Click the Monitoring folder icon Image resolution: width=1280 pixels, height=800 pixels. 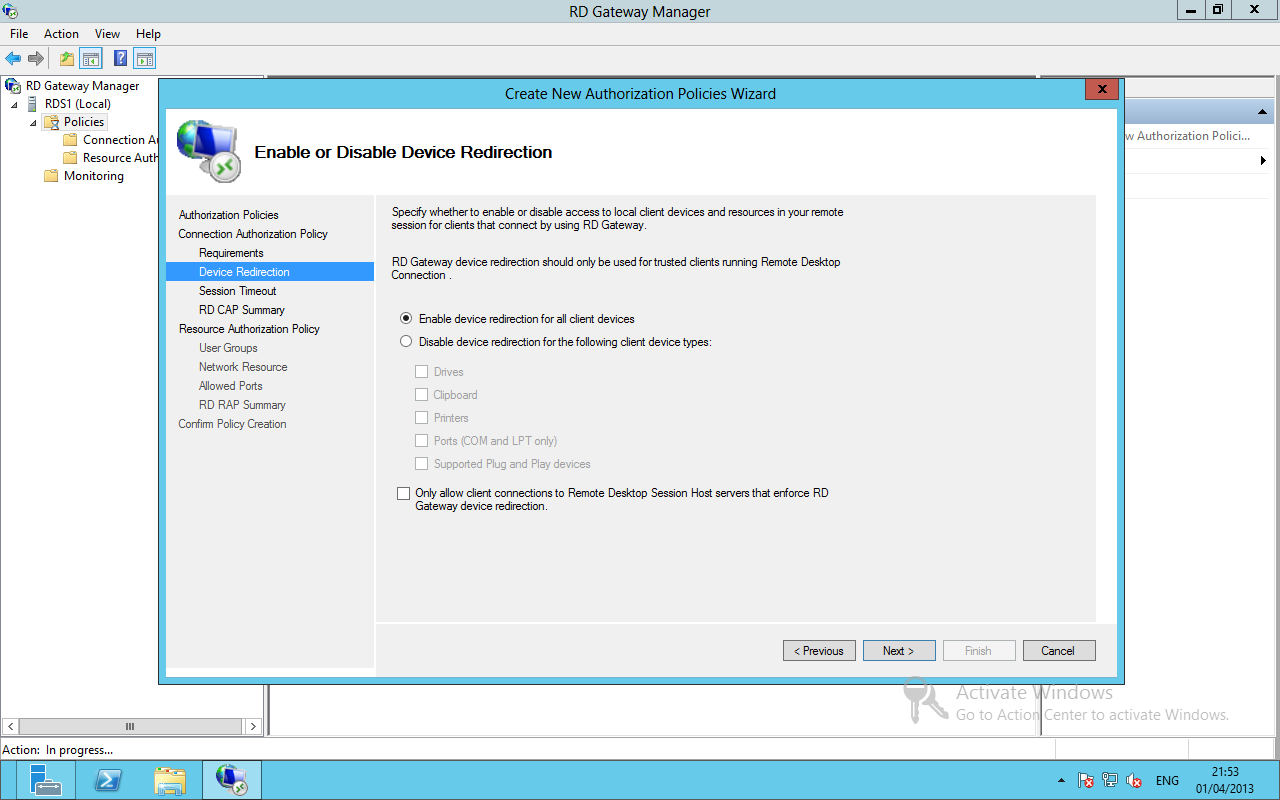[x=51, y=176]
